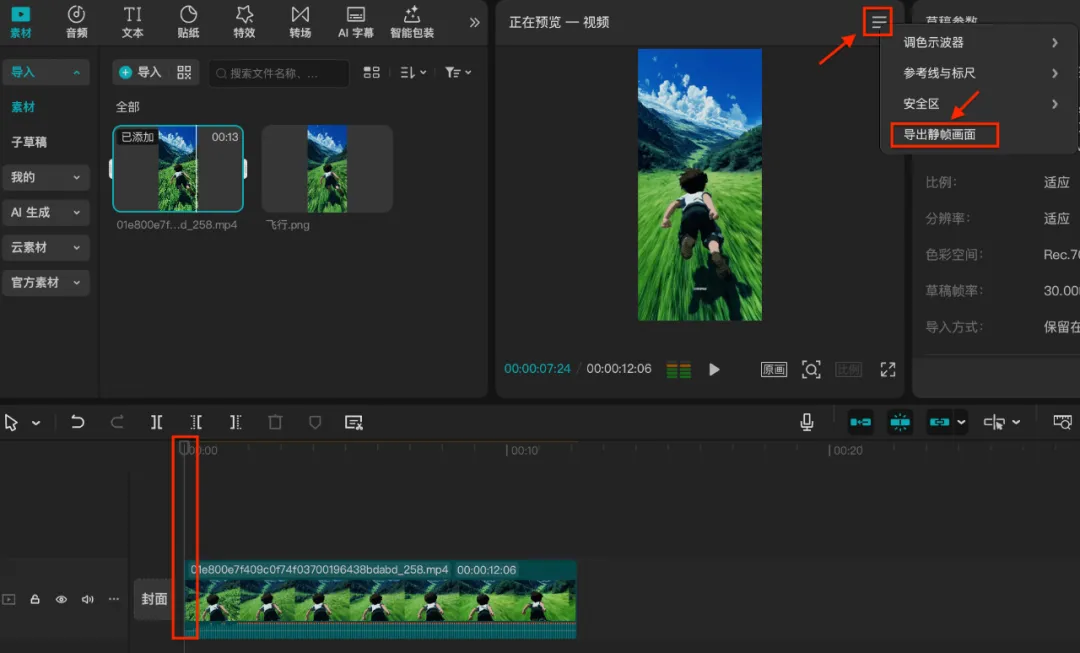Open the preview panel hamburger menu
The width and height of the screenshot is (1080, 653).
tap(878, 22)
